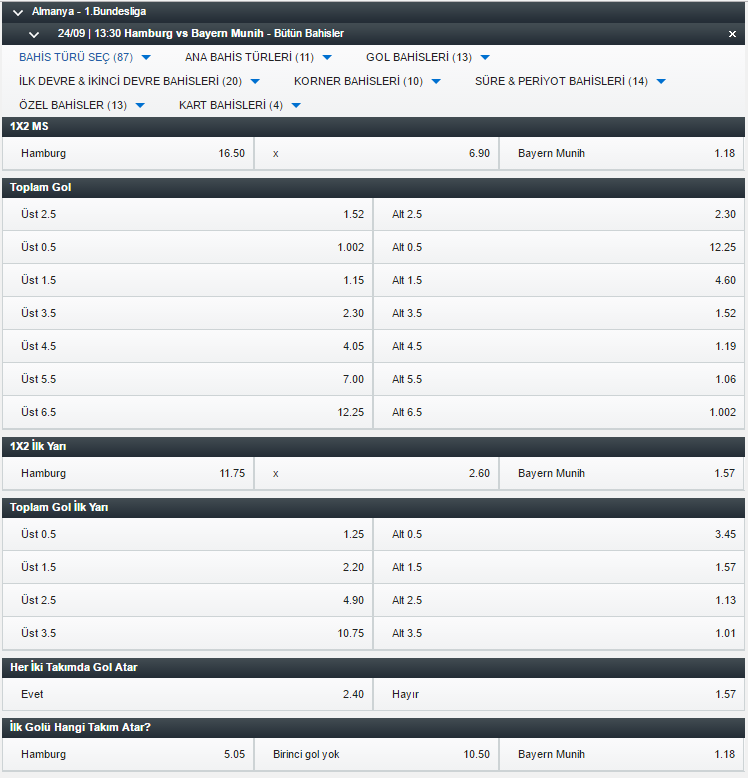Collapse the Almanya 1.Bundesliga league section
This screenshot has height=778, width=748.
(18, 12)
